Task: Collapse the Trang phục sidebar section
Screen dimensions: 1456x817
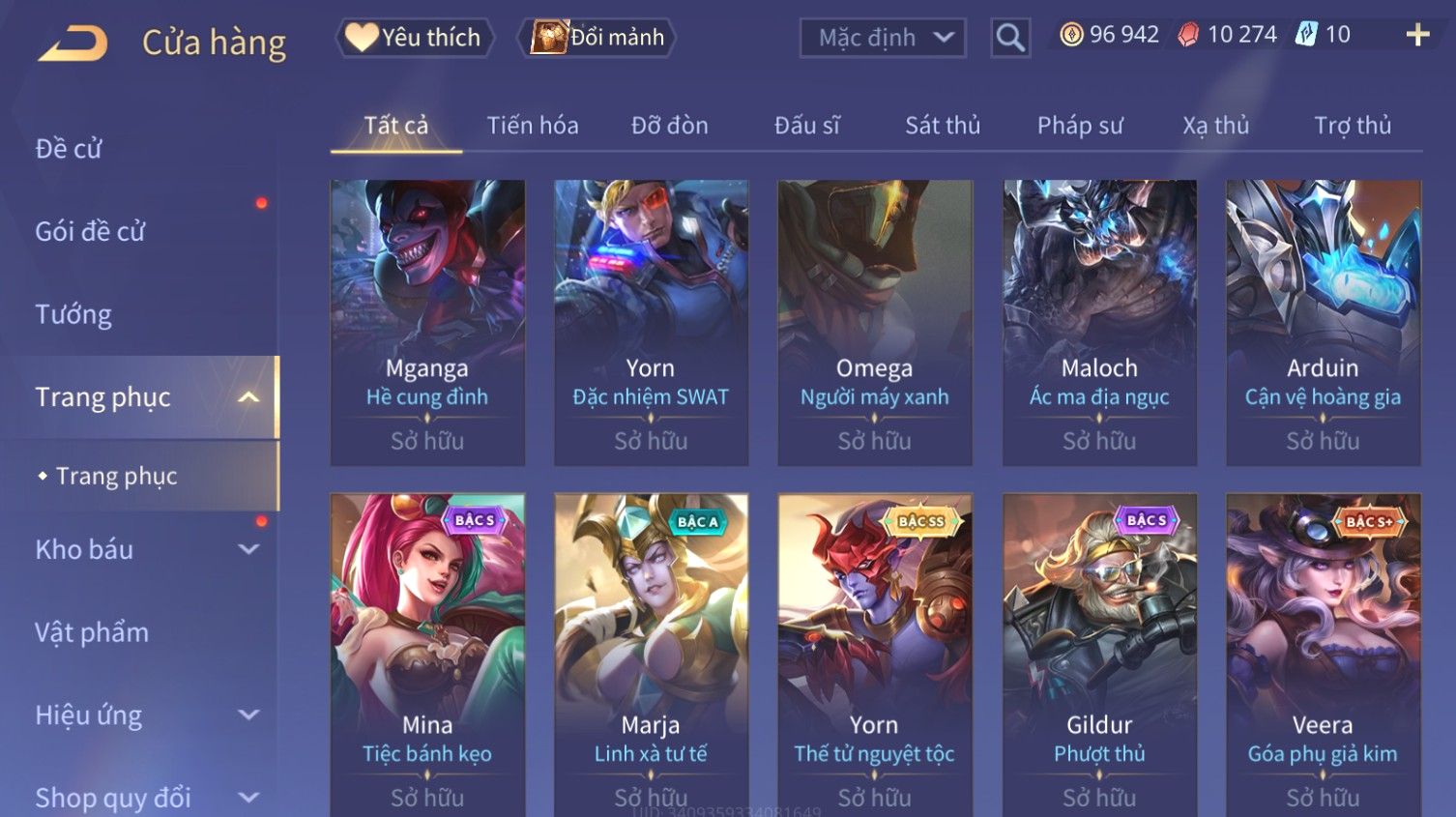Action: click(x=248, y=397)
